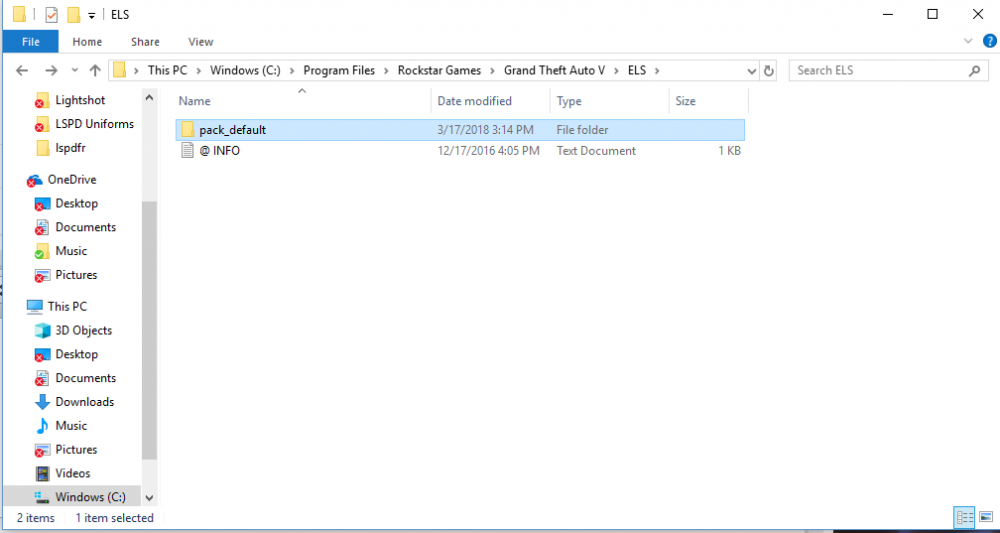Open the Customize Quick Access Toolbar arrow
Image resolution: width=1000 pixels, height=533 pixels.
(92, 15)
